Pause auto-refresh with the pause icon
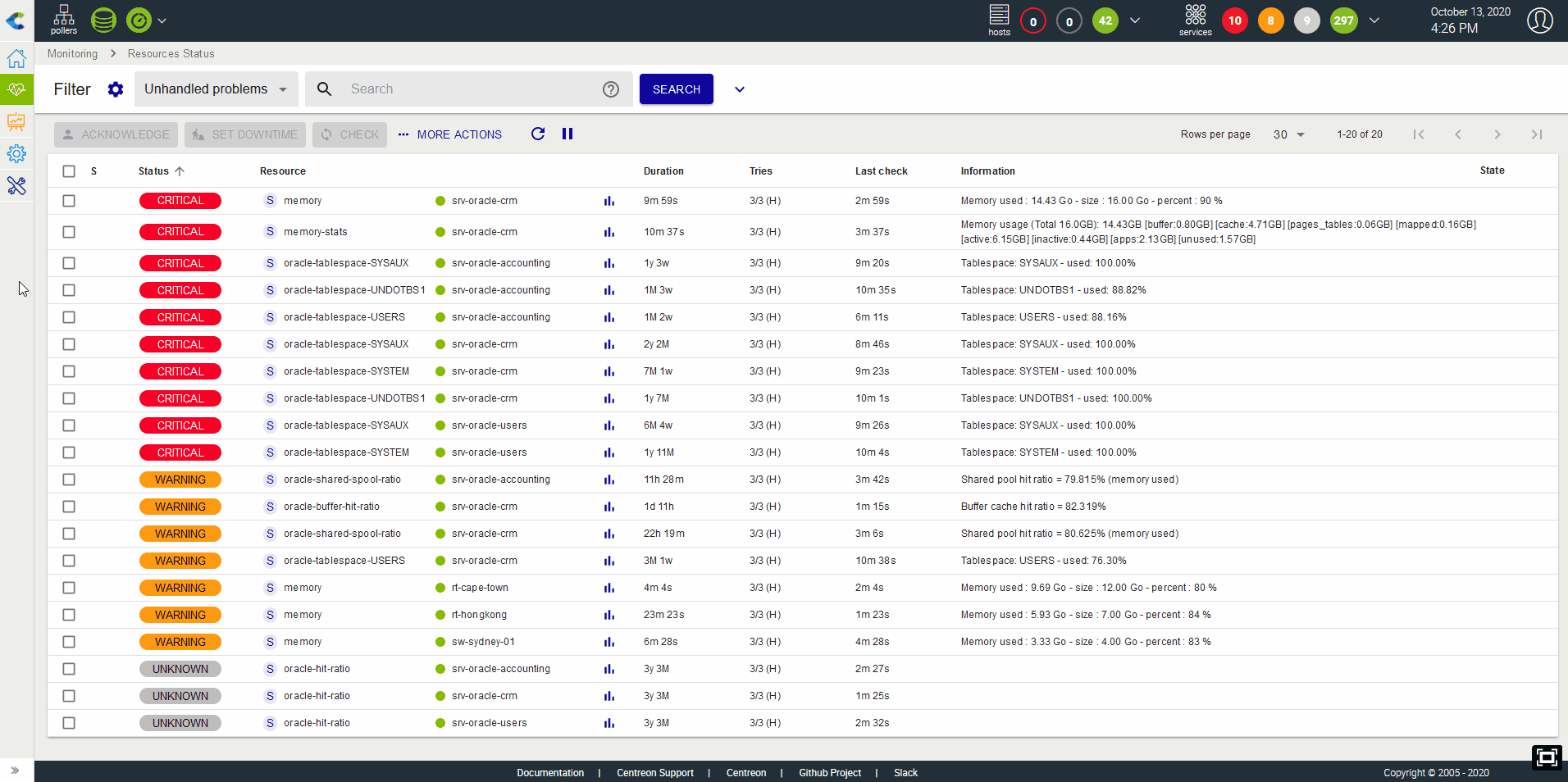Image resolution: width=1568 pixels, height=782 pixels. point(567,134)
